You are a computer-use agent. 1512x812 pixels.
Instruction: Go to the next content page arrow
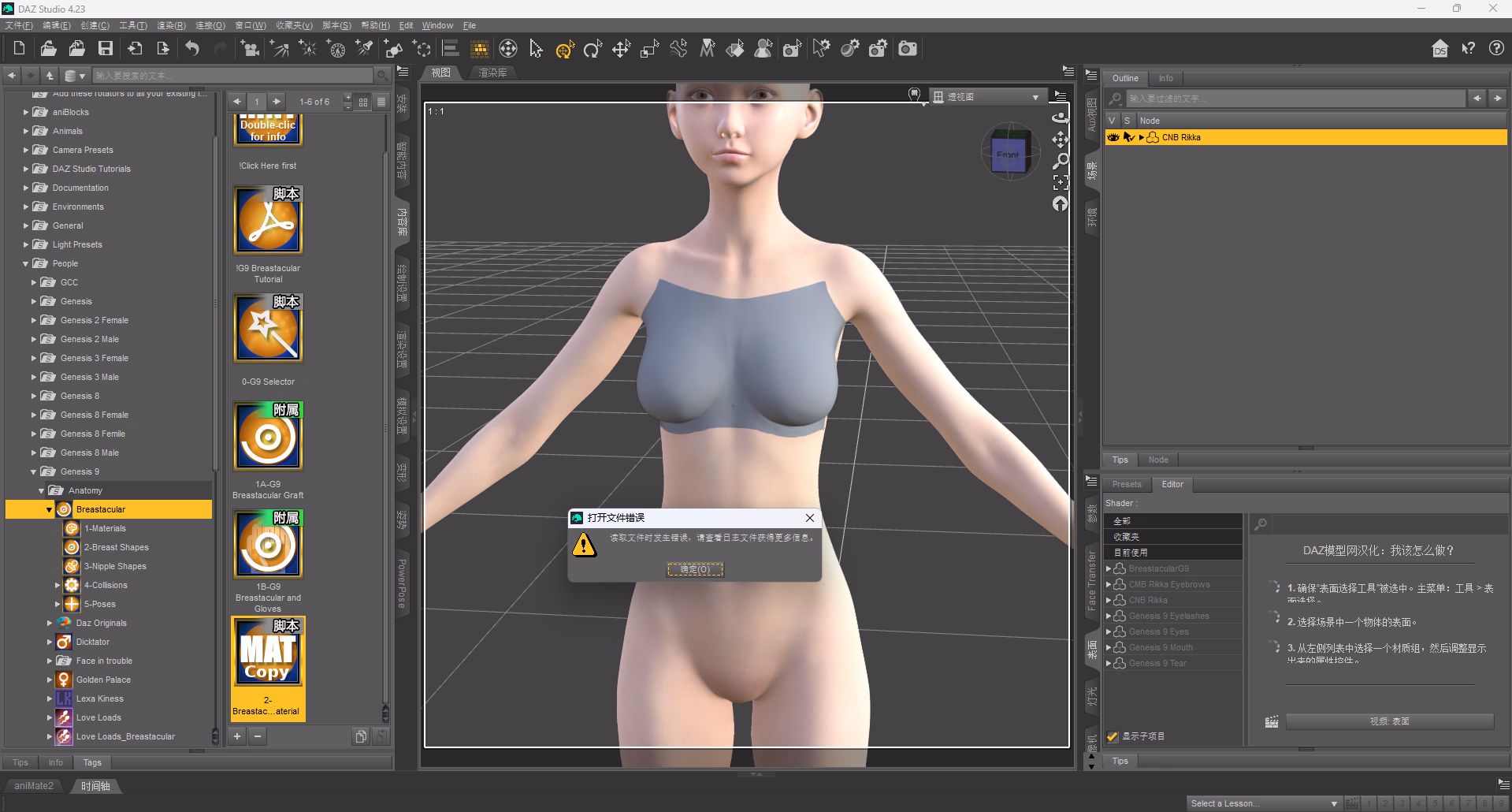tap(277, 102)
